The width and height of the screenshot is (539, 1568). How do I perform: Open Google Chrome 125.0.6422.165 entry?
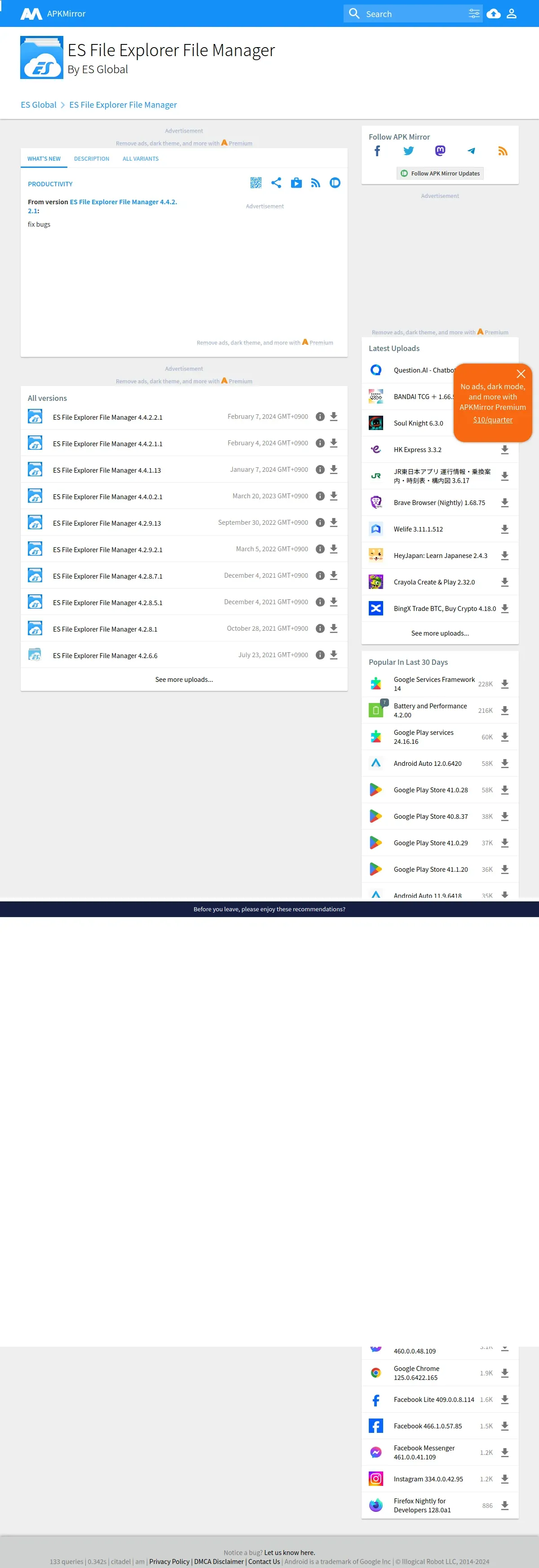point(416,1373)
